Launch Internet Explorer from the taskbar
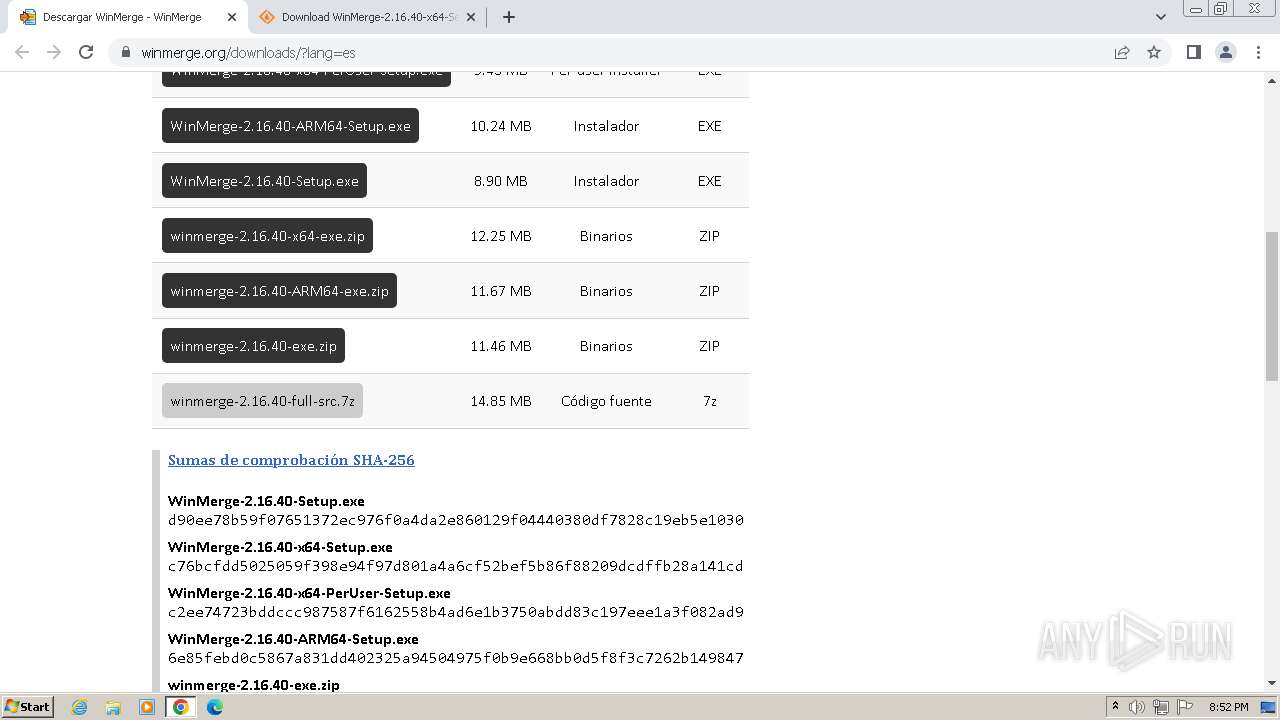 click(x=80, y=707)
